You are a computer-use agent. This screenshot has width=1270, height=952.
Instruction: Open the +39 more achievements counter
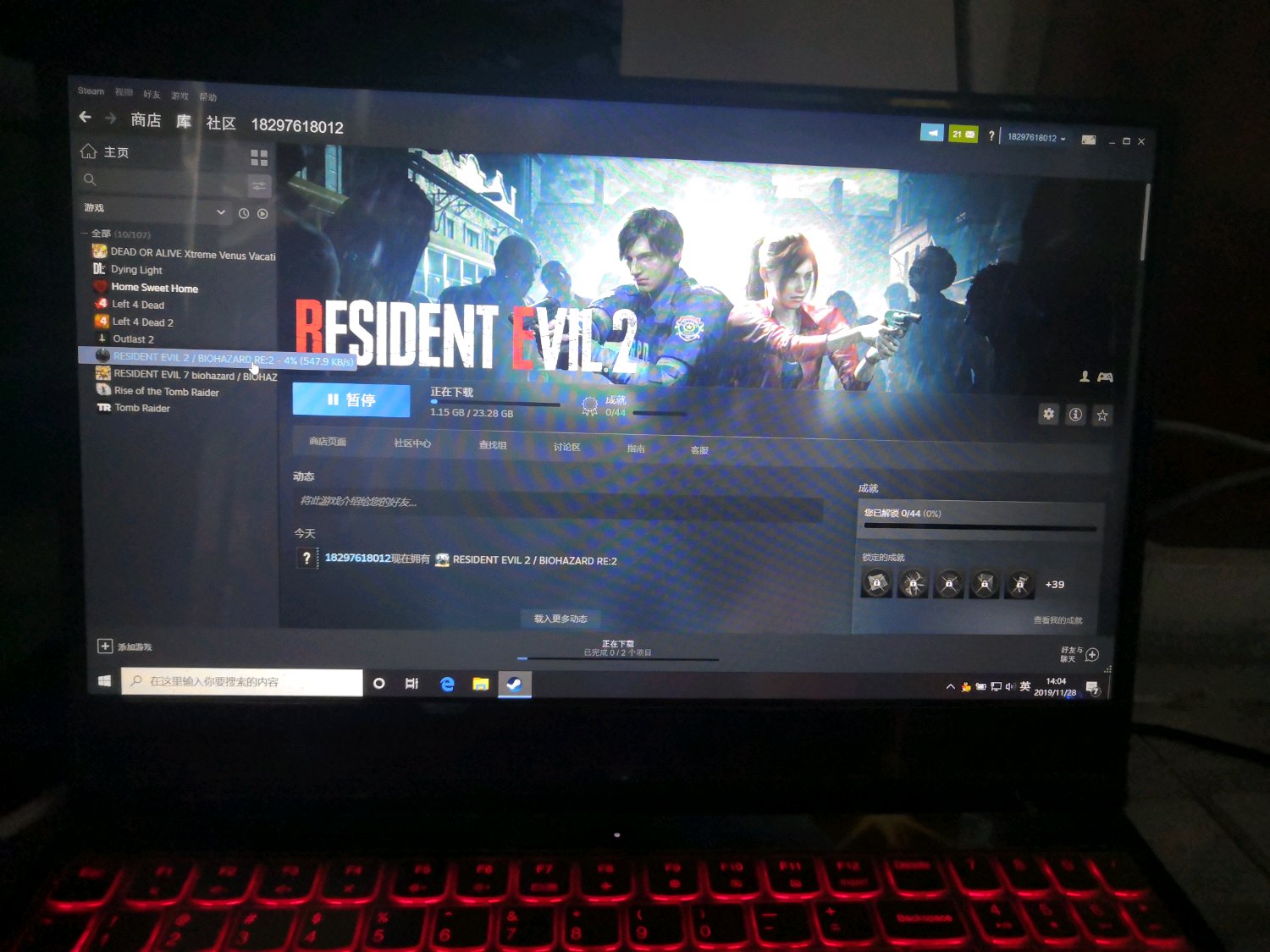tap(1055, 585)
